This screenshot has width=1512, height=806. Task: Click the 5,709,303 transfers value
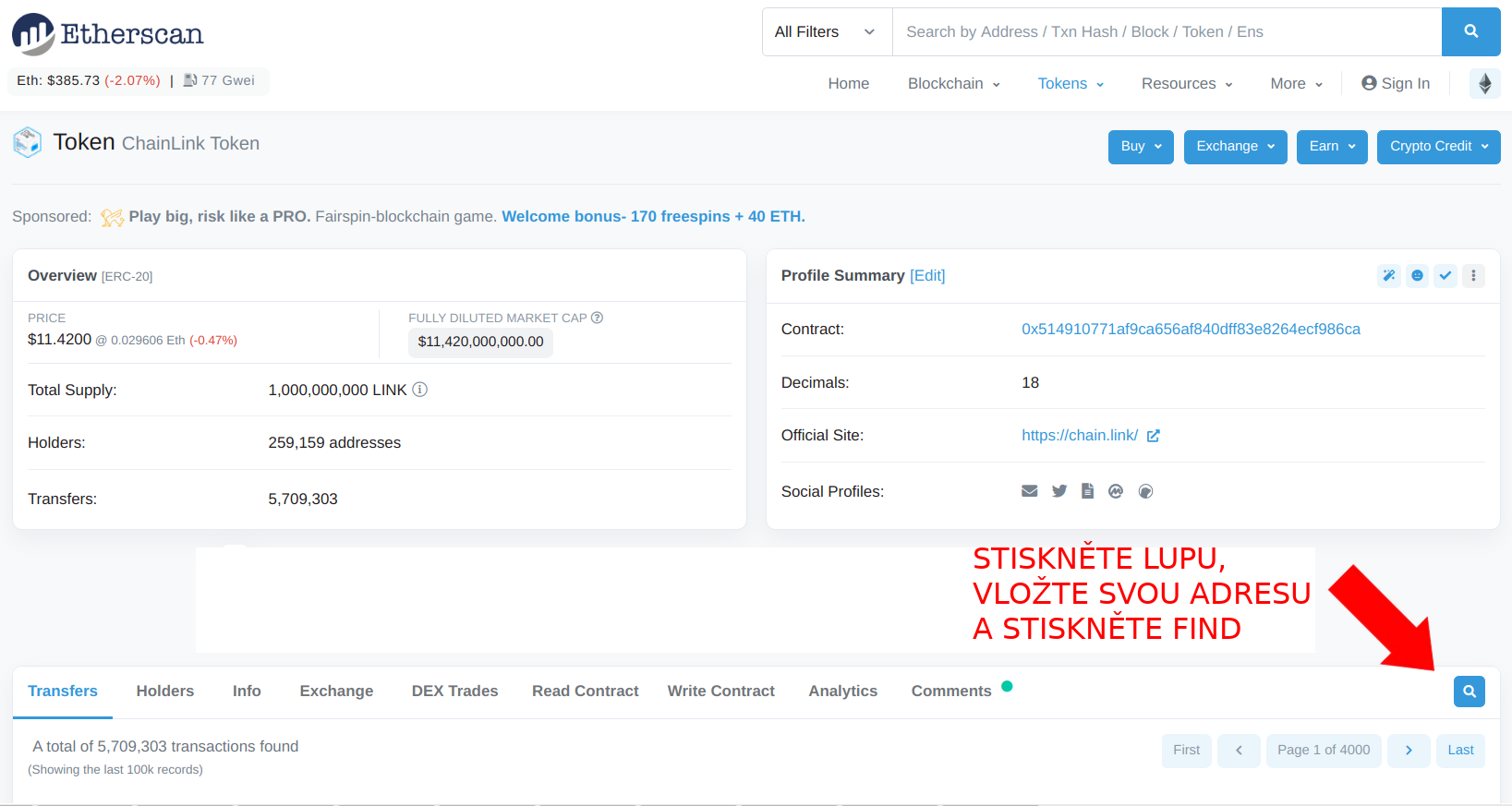pyautogui.click(x=303, y=499)
